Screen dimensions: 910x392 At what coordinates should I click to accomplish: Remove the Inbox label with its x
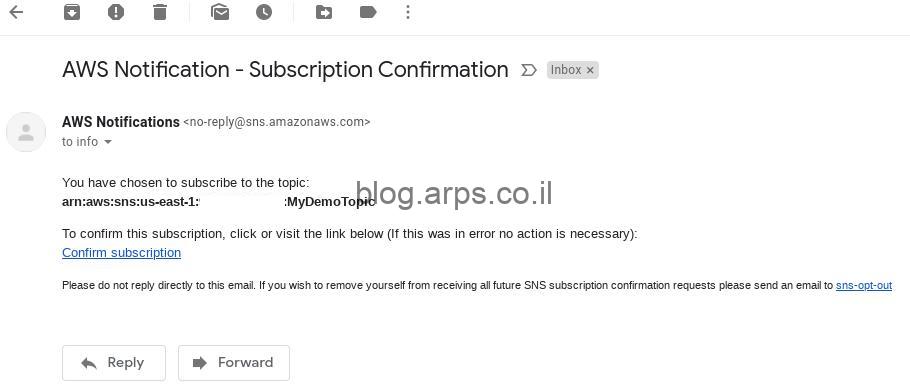pyautogui.click(x=590, y=70)
